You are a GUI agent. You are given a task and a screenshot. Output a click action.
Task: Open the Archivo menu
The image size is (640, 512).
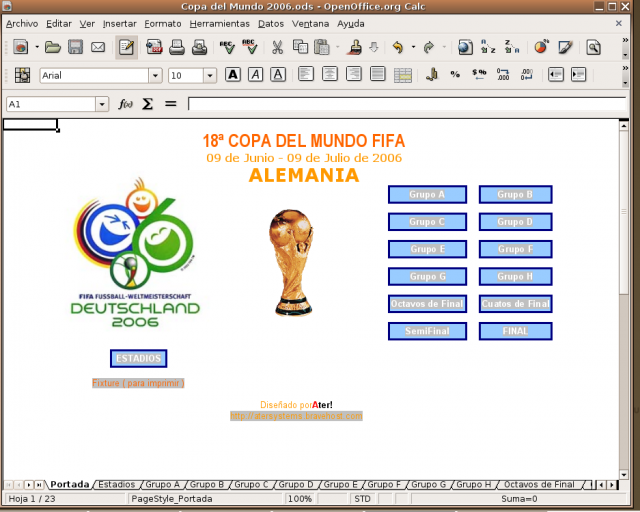pos(22,24)
